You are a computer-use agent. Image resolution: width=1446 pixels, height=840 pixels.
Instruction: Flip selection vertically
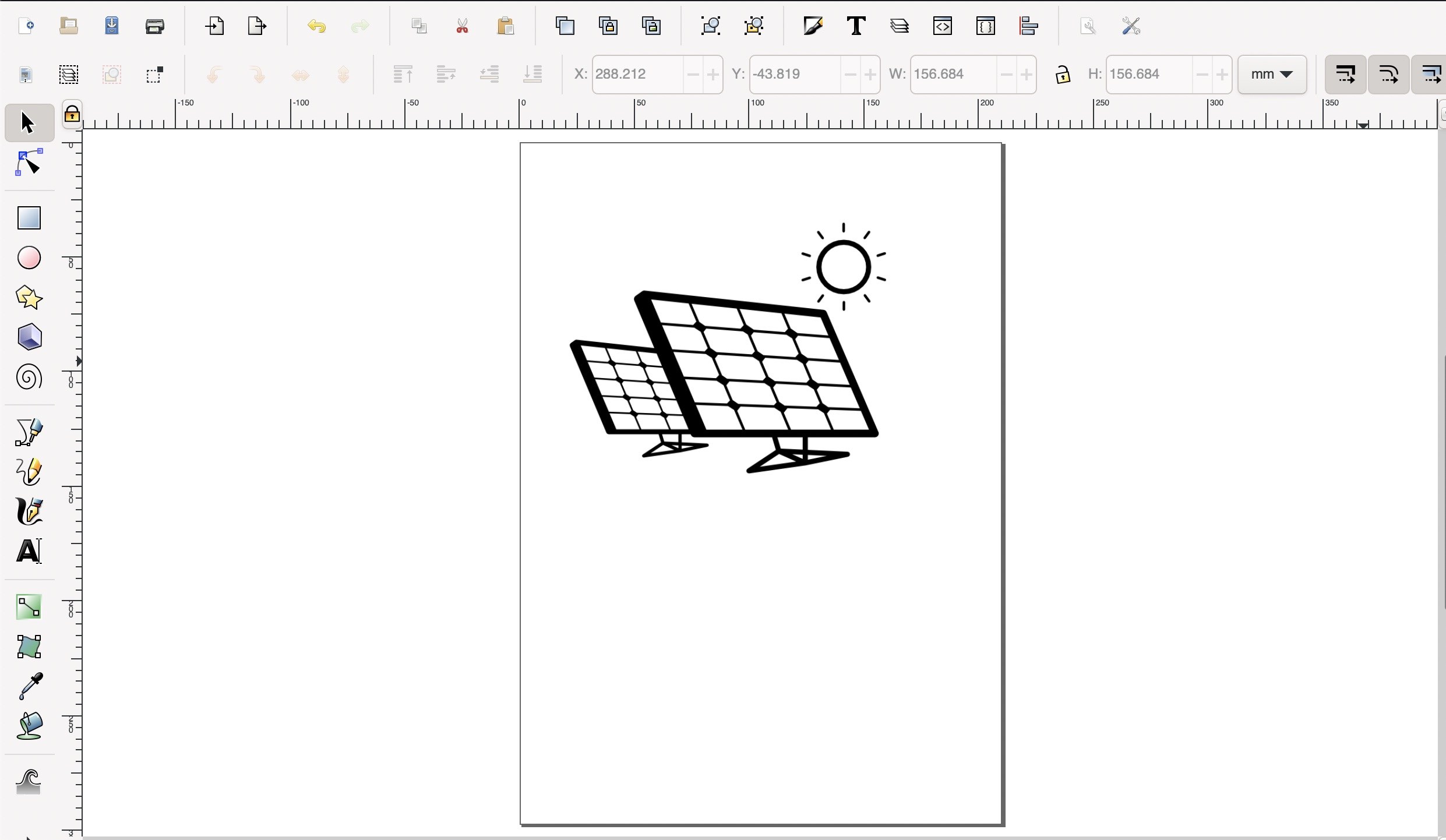343,75
